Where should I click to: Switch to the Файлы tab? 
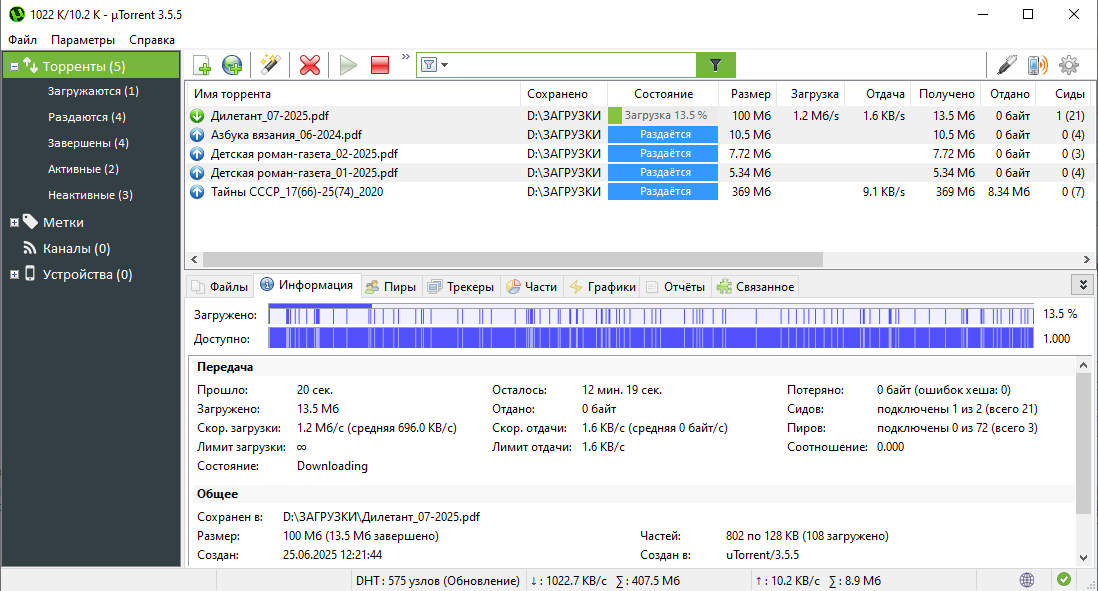click(220, 286)
